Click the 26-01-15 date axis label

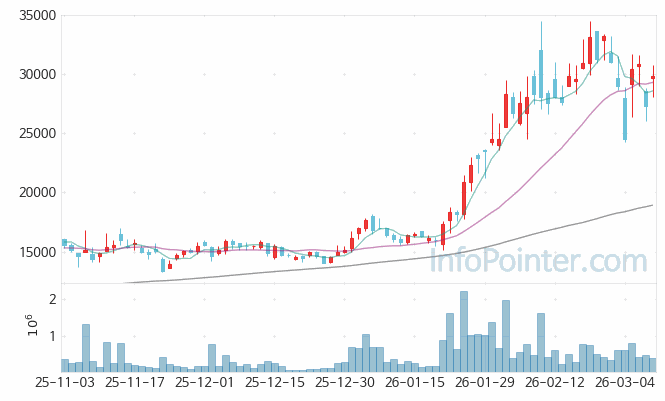pos(415,382)
